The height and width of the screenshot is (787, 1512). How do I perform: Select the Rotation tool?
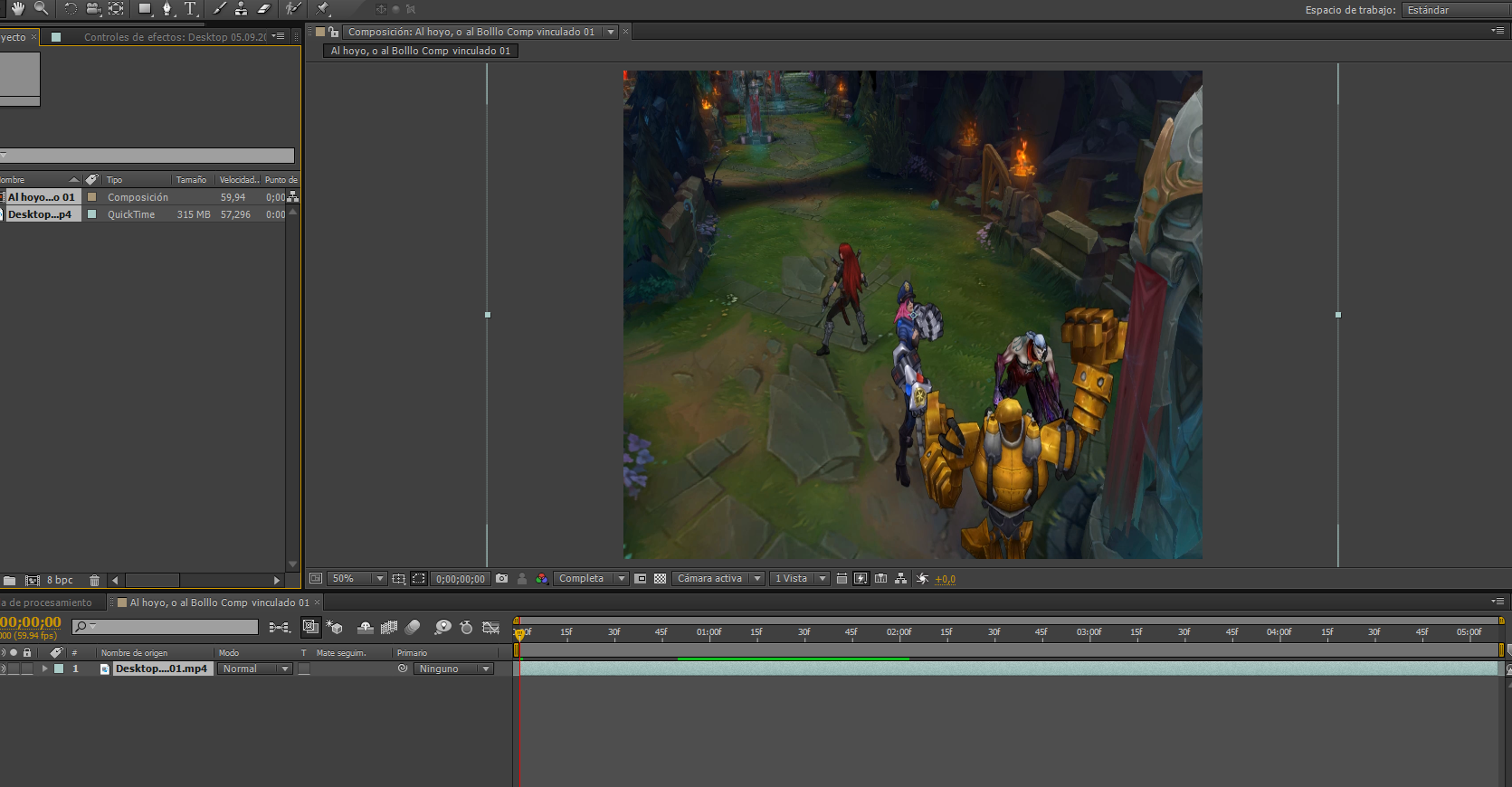tap(70, 9)
